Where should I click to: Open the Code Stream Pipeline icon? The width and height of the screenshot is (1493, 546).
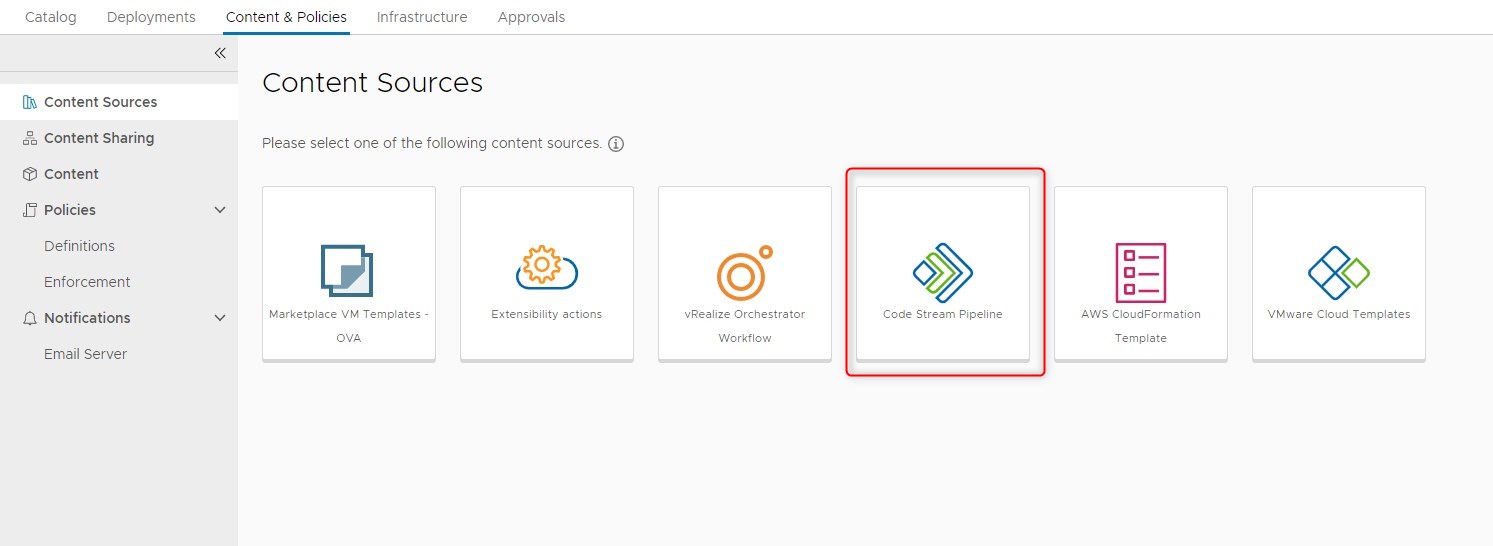pos(942,272)
